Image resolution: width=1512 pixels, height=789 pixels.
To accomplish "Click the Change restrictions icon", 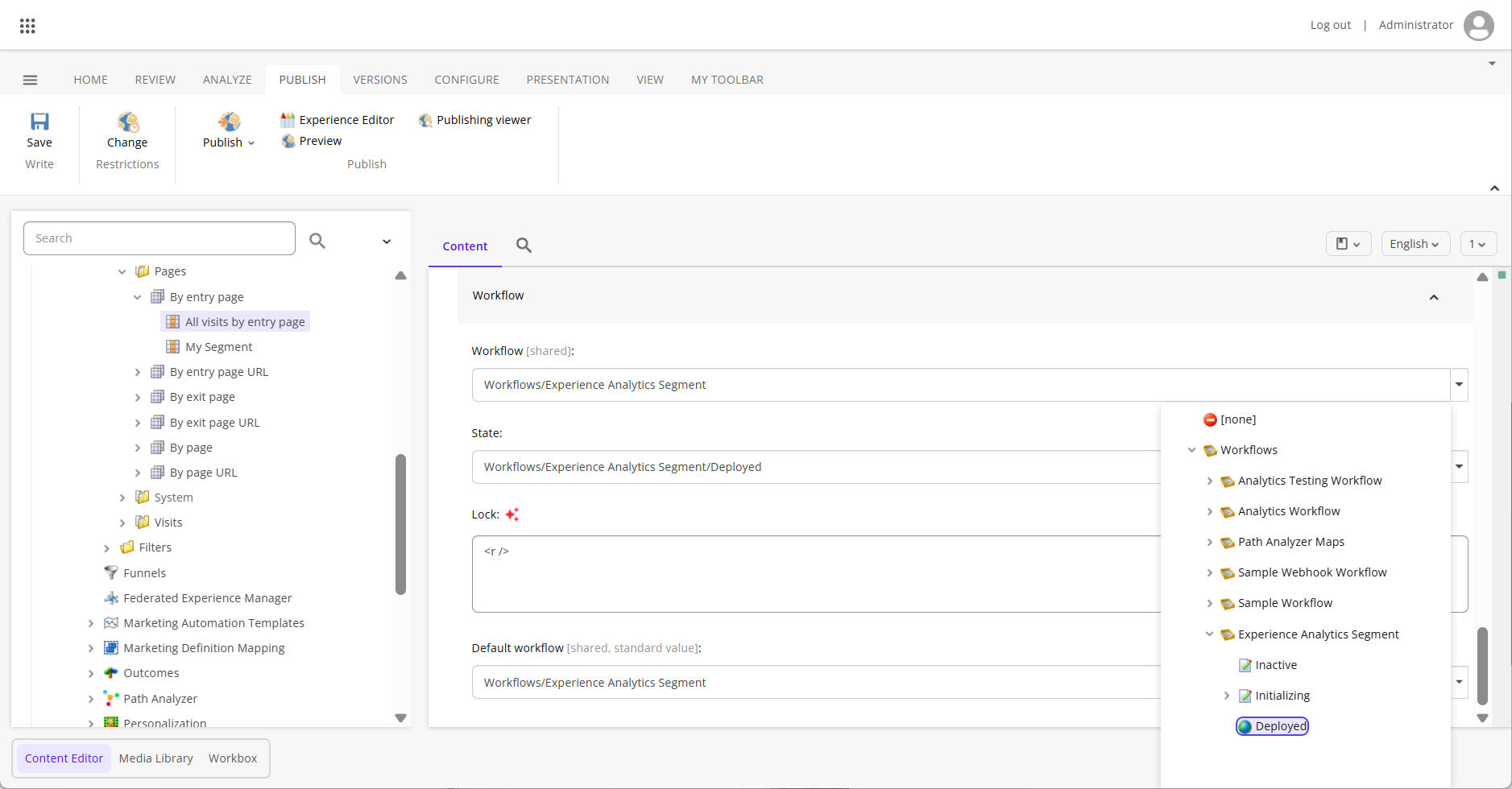I will pyautogui.click(x=127, y=122).
